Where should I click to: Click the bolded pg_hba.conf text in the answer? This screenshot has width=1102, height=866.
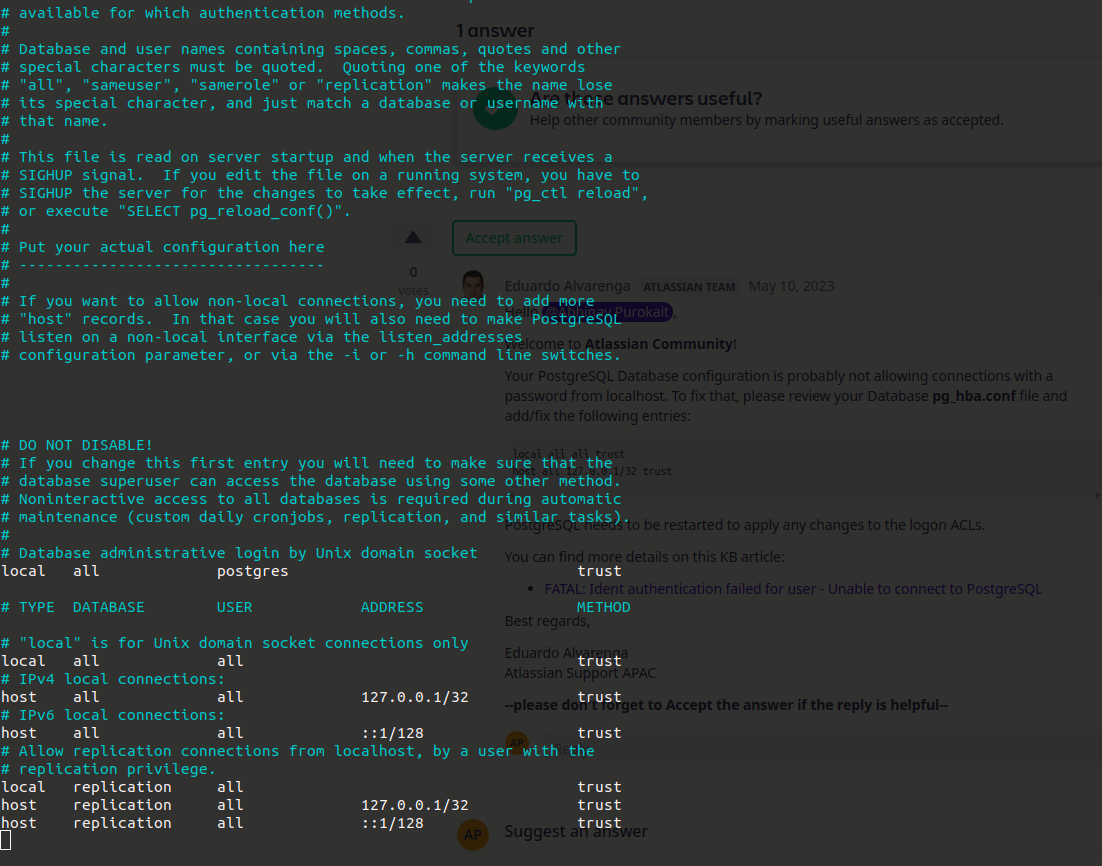[x=974, y=395]
